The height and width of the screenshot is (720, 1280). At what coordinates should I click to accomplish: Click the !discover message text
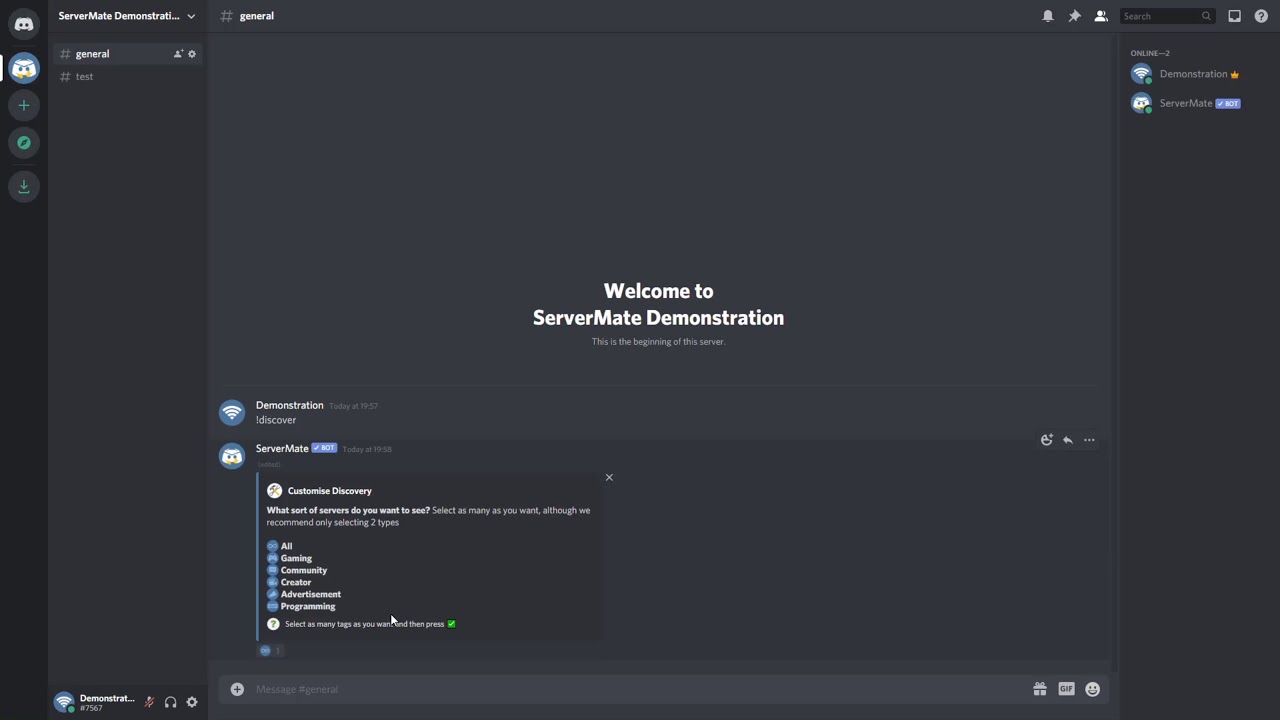tap(276, 420)
